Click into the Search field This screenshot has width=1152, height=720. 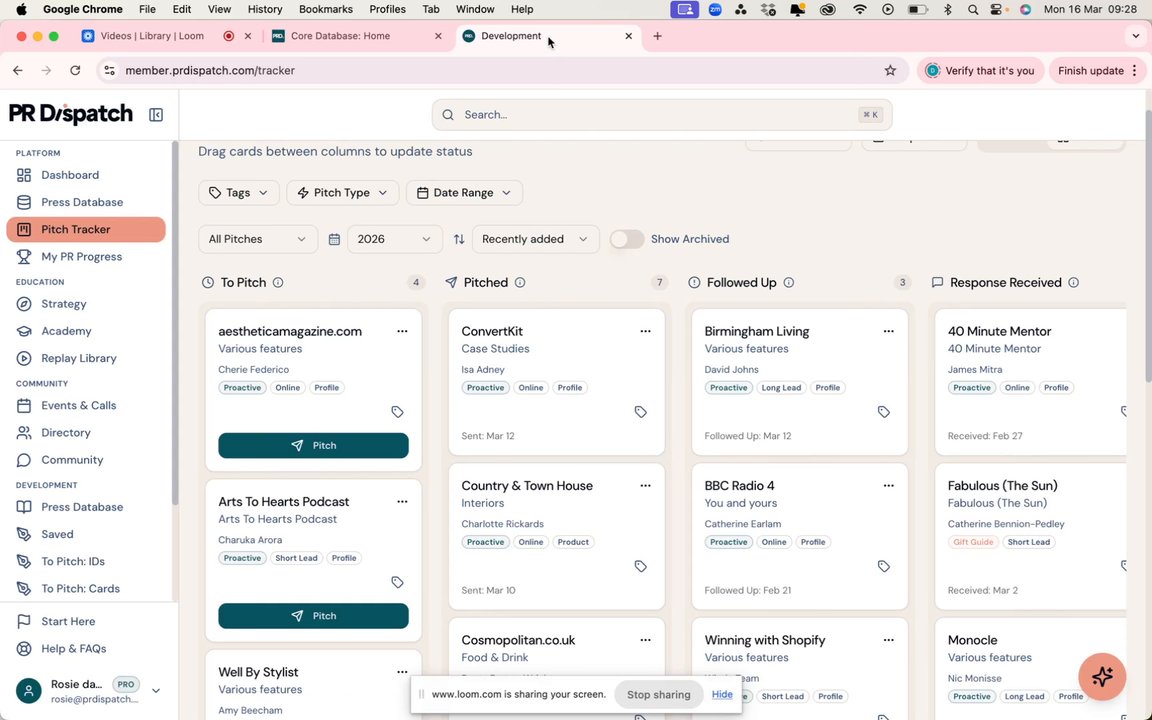662,115
